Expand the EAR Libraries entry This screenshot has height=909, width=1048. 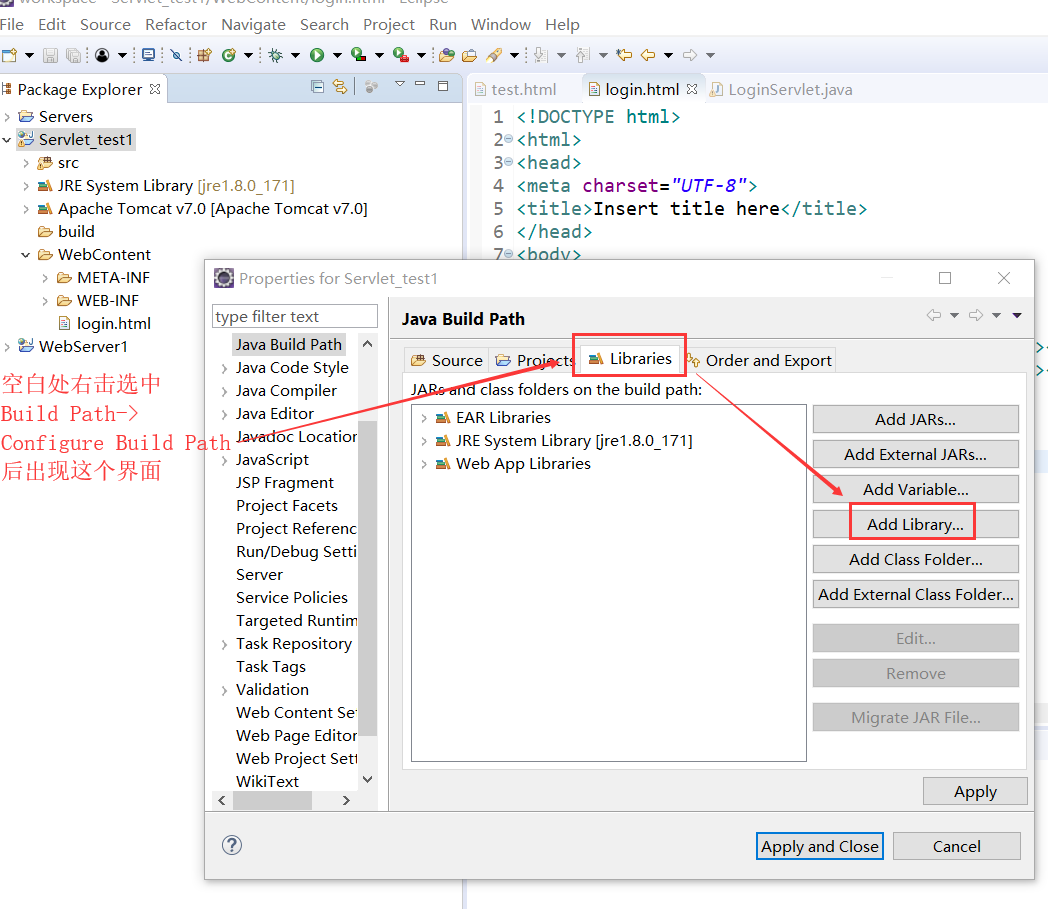(x=424, y=418)
